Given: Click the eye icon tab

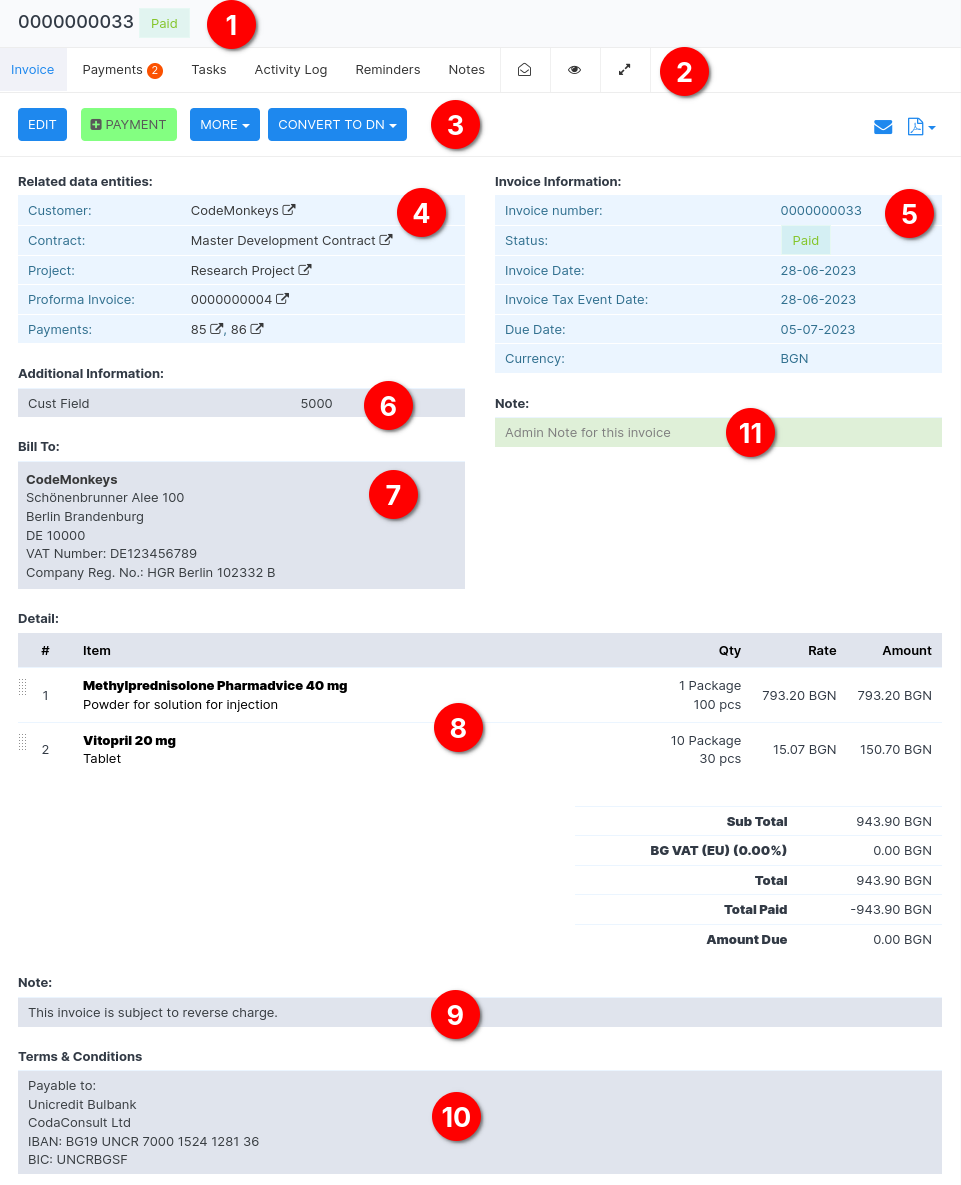Looking at the screenshot, I should 575,70.
